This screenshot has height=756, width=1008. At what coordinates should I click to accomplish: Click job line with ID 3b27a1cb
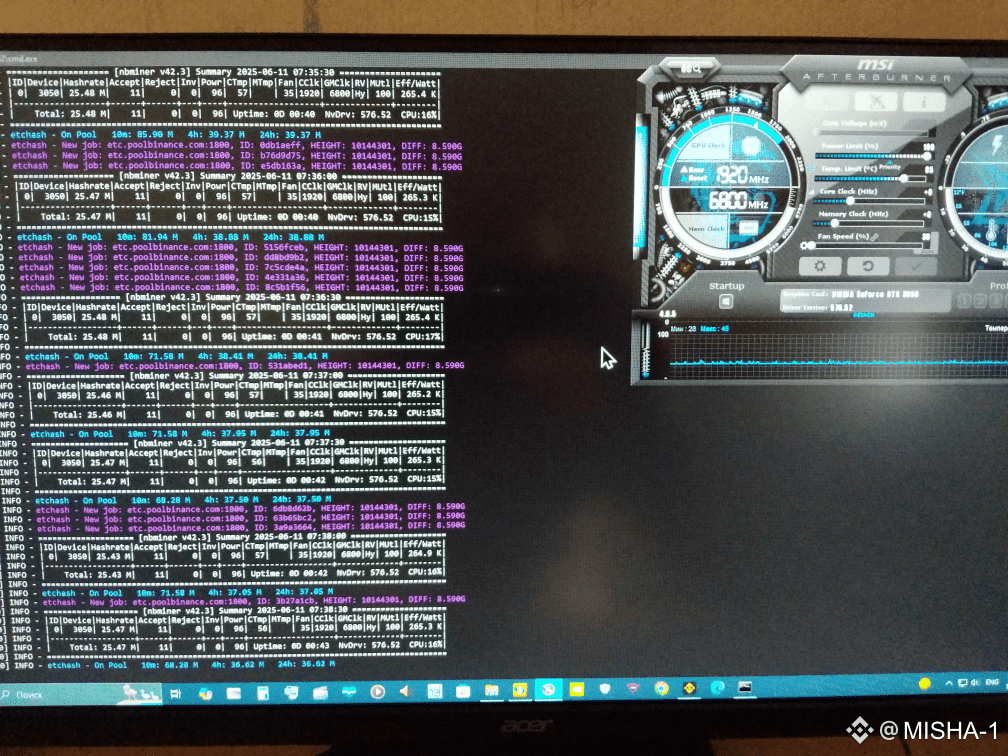click(x=253, y=601)
